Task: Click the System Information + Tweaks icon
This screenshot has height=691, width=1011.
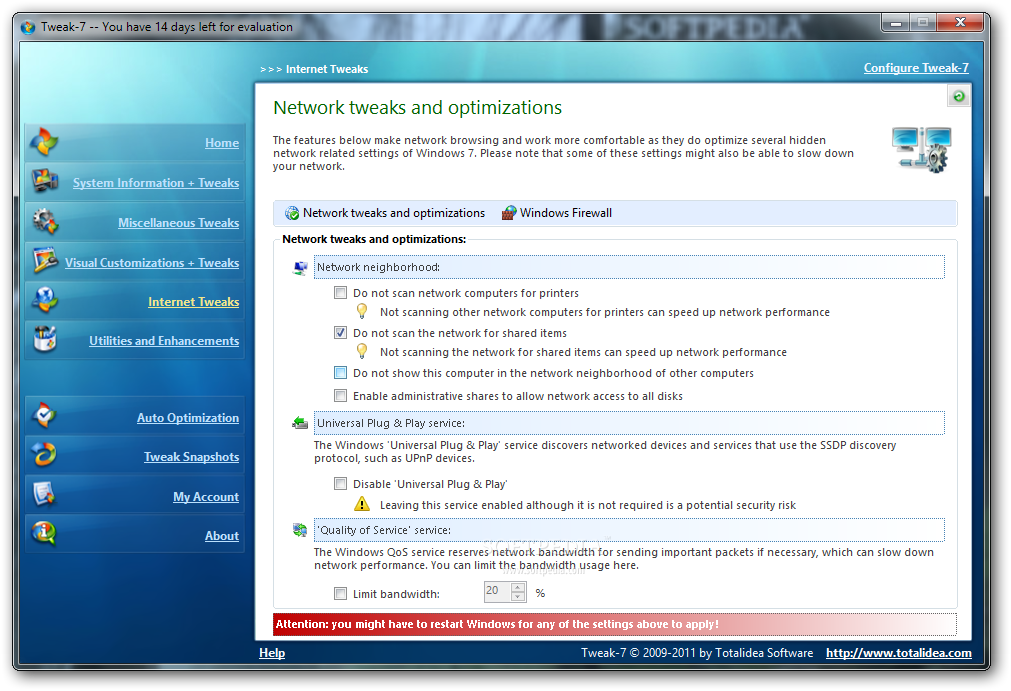Action: tap(44, 181)
